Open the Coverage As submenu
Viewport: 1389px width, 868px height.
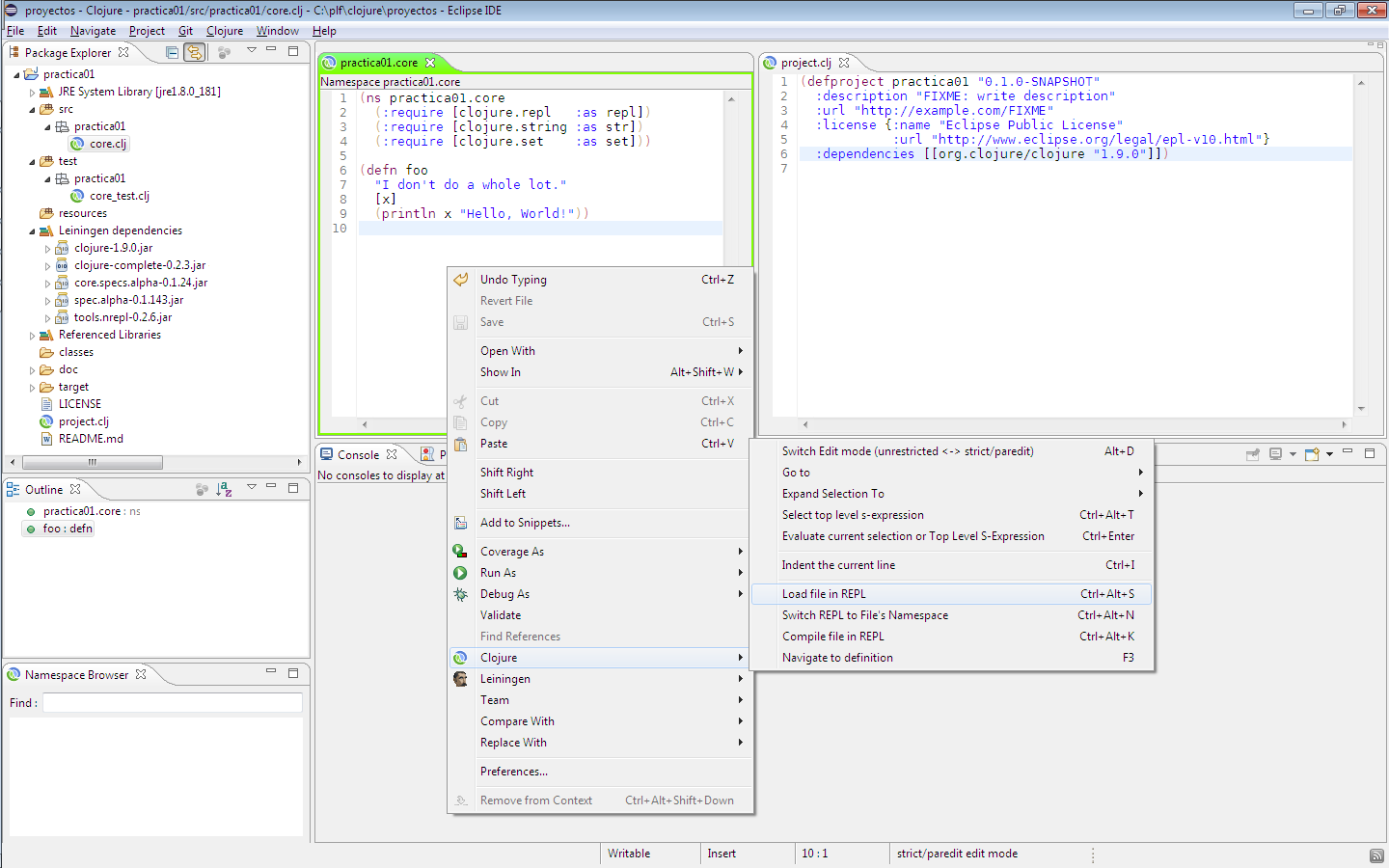pos(601,552)
